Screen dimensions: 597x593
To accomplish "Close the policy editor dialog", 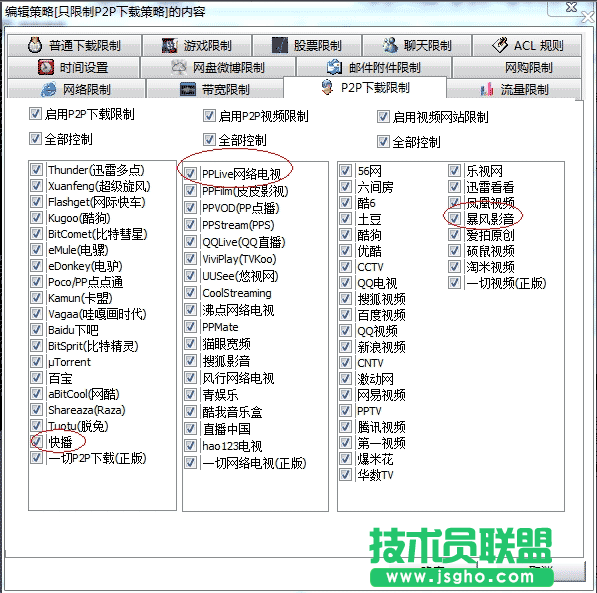I will click(571, 7).
